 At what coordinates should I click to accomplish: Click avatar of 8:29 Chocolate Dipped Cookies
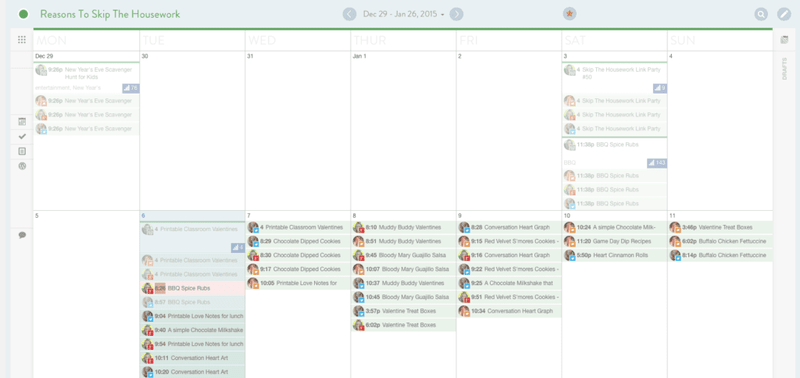[253, 241]
